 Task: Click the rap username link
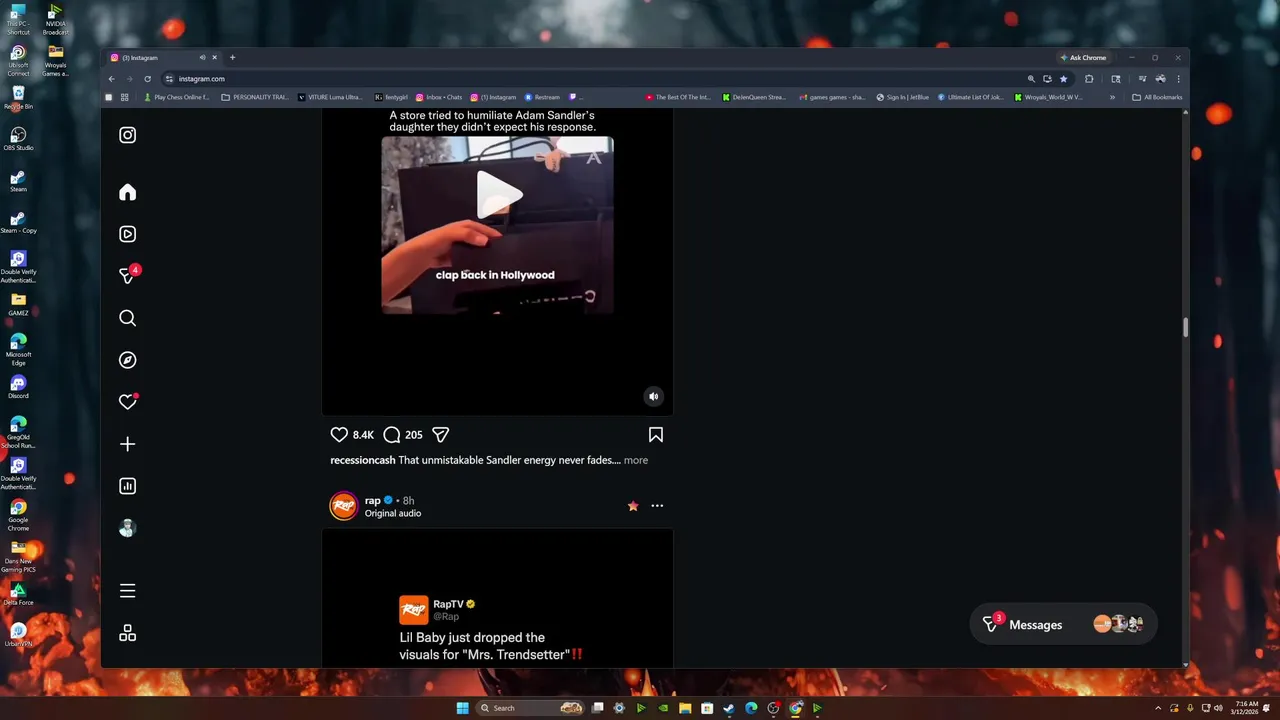coord(372,500)
